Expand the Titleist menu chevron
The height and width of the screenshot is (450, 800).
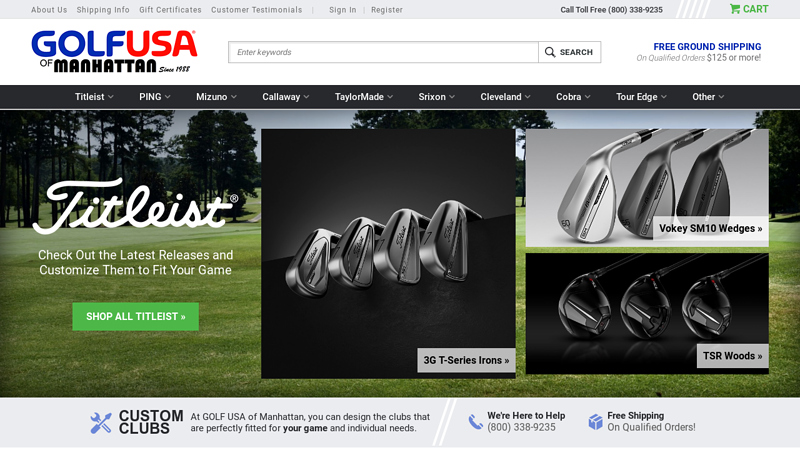click(x=111, y=97)
